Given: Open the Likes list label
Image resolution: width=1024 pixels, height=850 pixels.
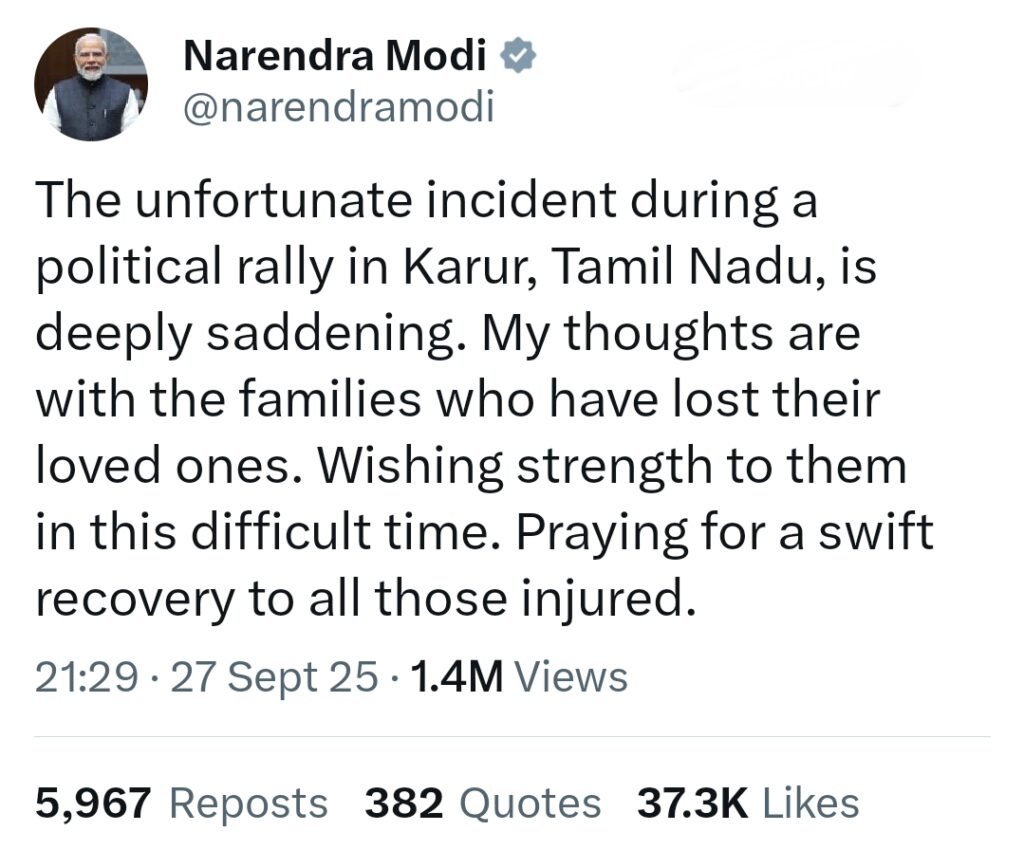Looking at the screenshot, I should (810, 802).
